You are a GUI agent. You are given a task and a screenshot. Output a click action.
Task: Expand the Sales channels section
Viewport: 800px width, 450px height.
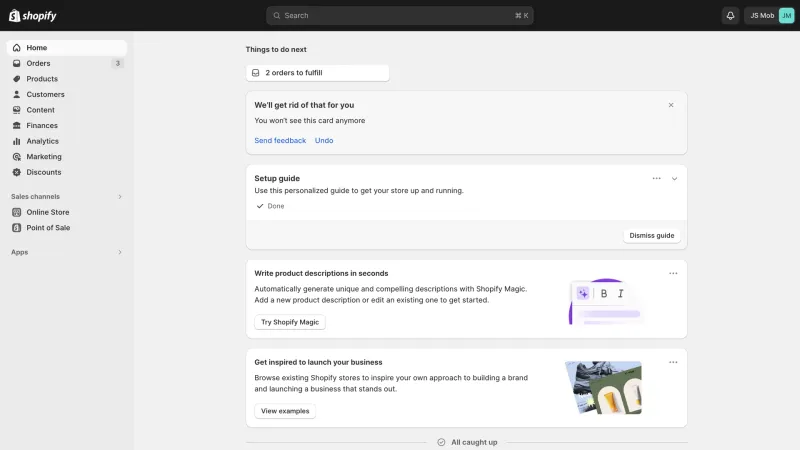120,196
